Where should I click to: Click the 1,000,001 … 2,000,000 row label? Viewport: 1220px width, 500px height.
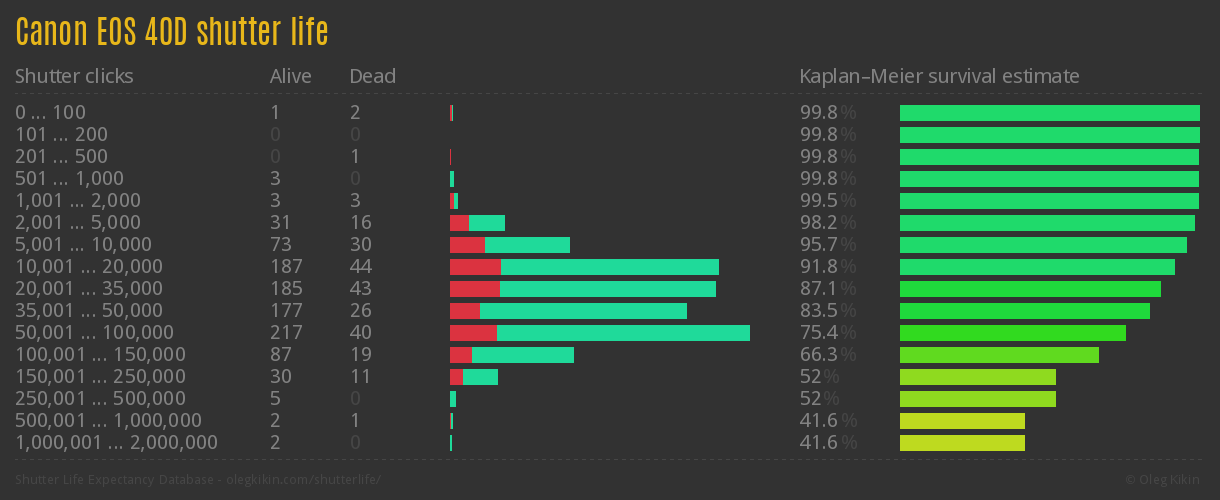click(116, 443)
